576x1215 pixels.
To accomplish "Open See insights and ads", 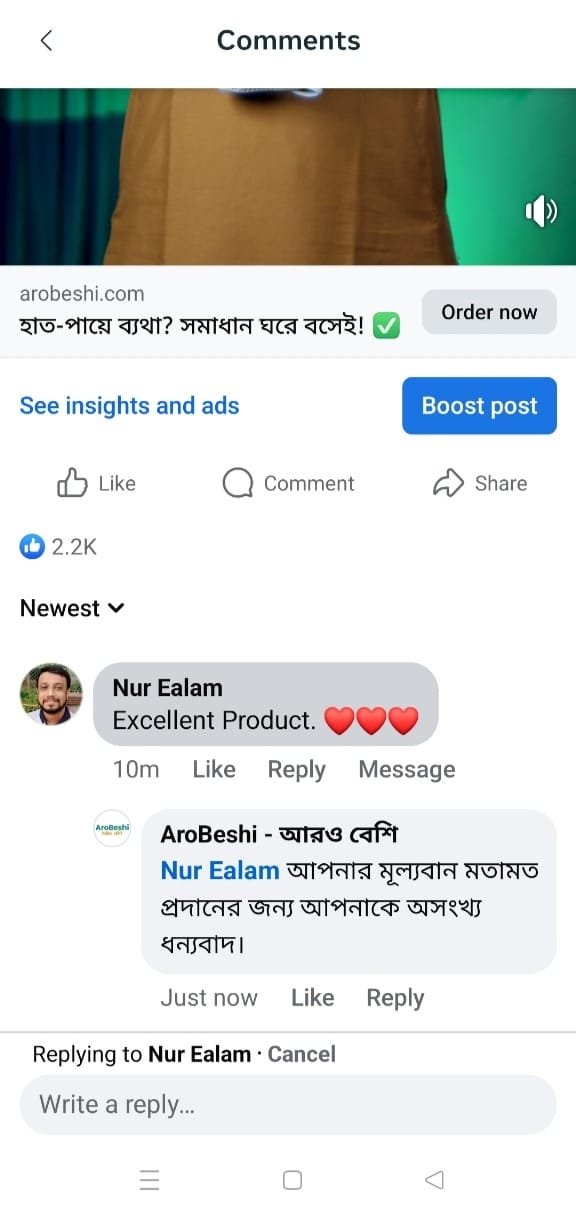I will [129, 405].
